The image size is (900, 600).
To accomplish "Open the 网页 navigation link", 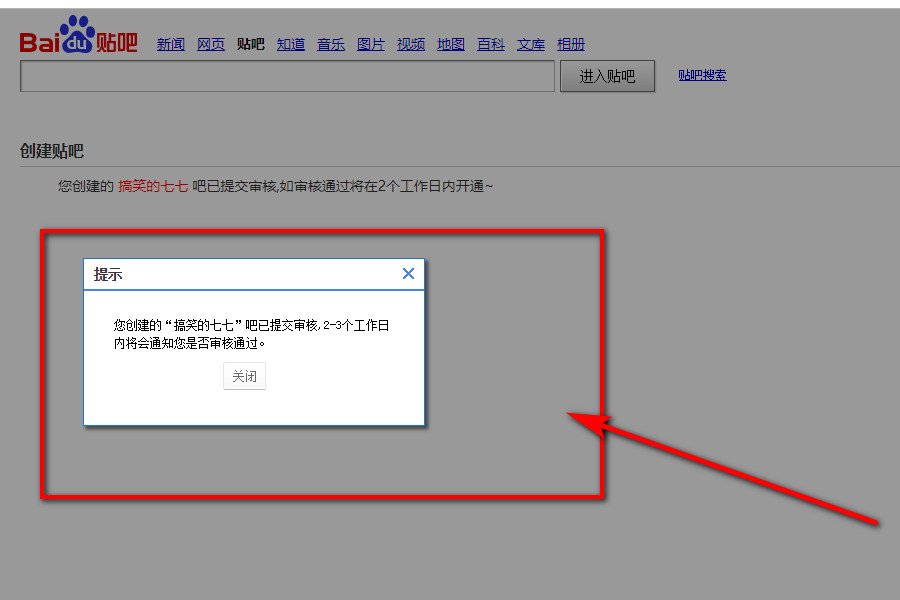I will tap(210, 44).
